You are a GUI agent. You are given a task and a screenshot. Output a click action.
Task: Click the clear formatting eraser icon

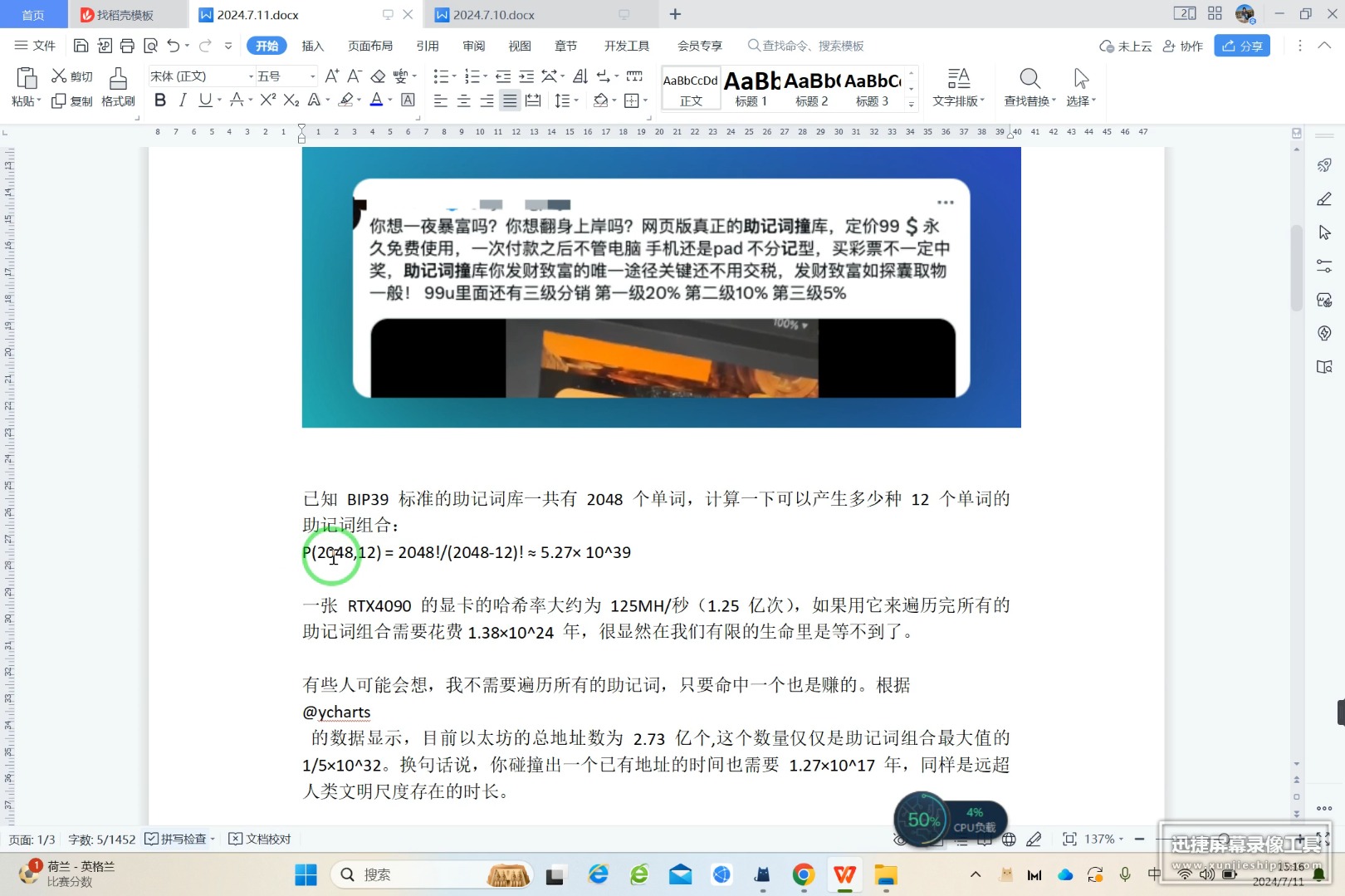point(378,76)
